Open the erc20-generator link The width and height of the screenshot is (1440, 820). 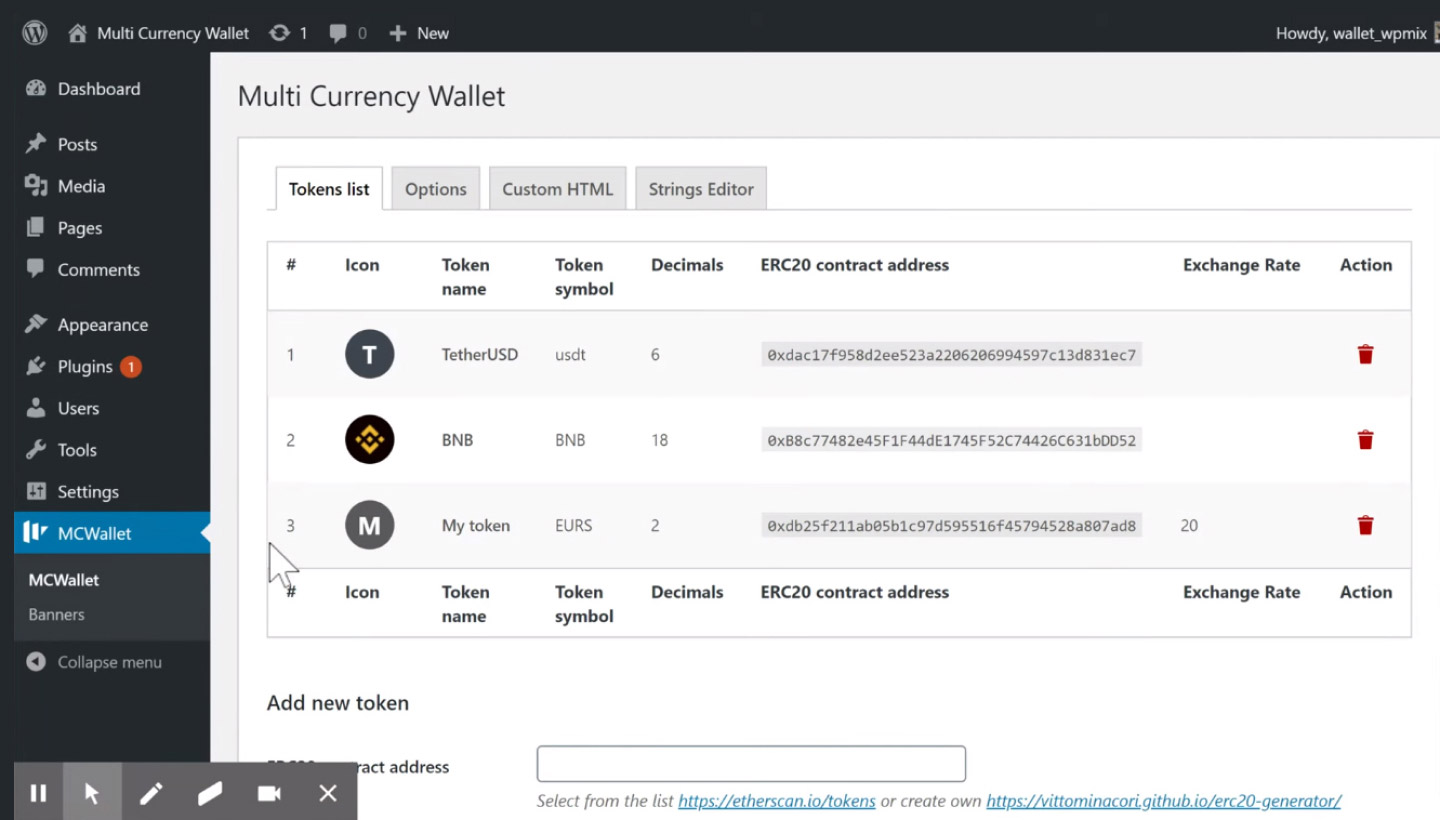tap(1163, 801)
